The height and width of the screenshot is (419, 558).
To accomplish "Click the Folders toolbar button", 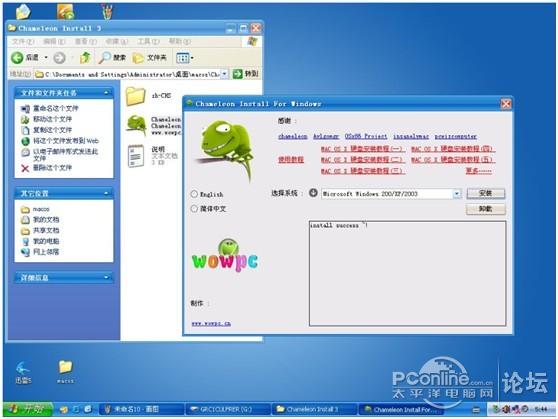I will pyautogui.click(x=149, y=57).
